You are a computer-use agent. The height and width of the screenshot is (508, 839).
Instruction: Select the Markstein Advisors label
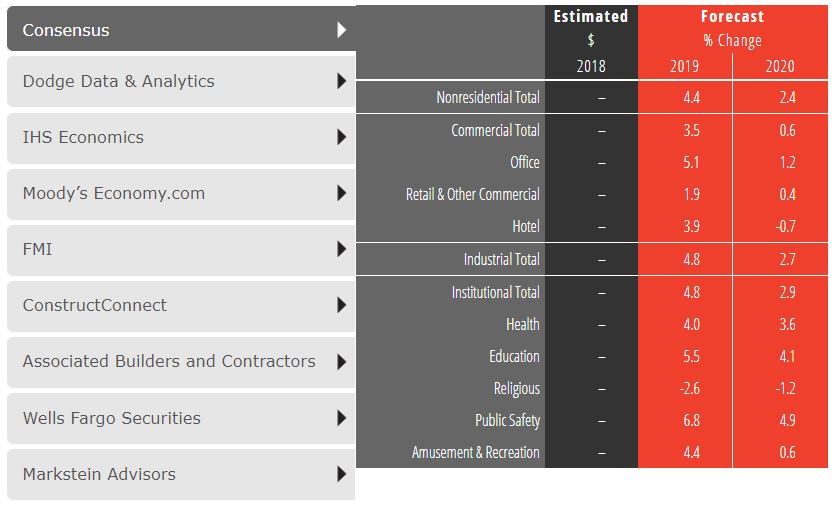[99, 474]
